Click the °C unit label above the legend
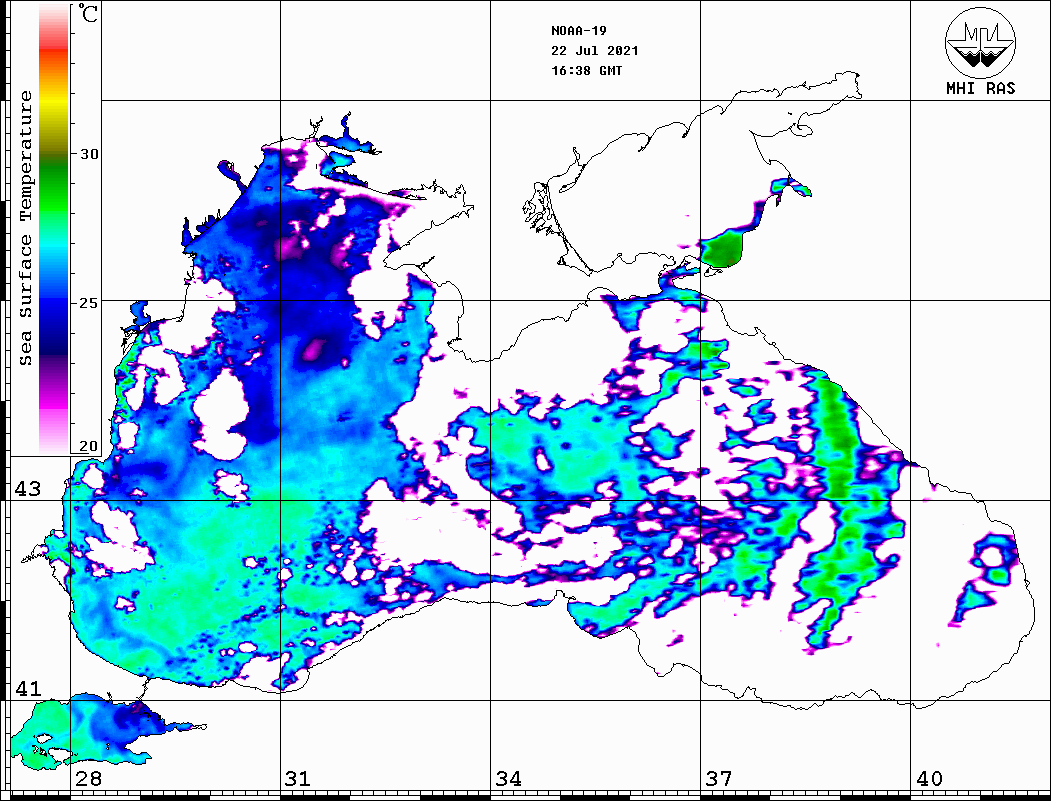 click(88, 13)
